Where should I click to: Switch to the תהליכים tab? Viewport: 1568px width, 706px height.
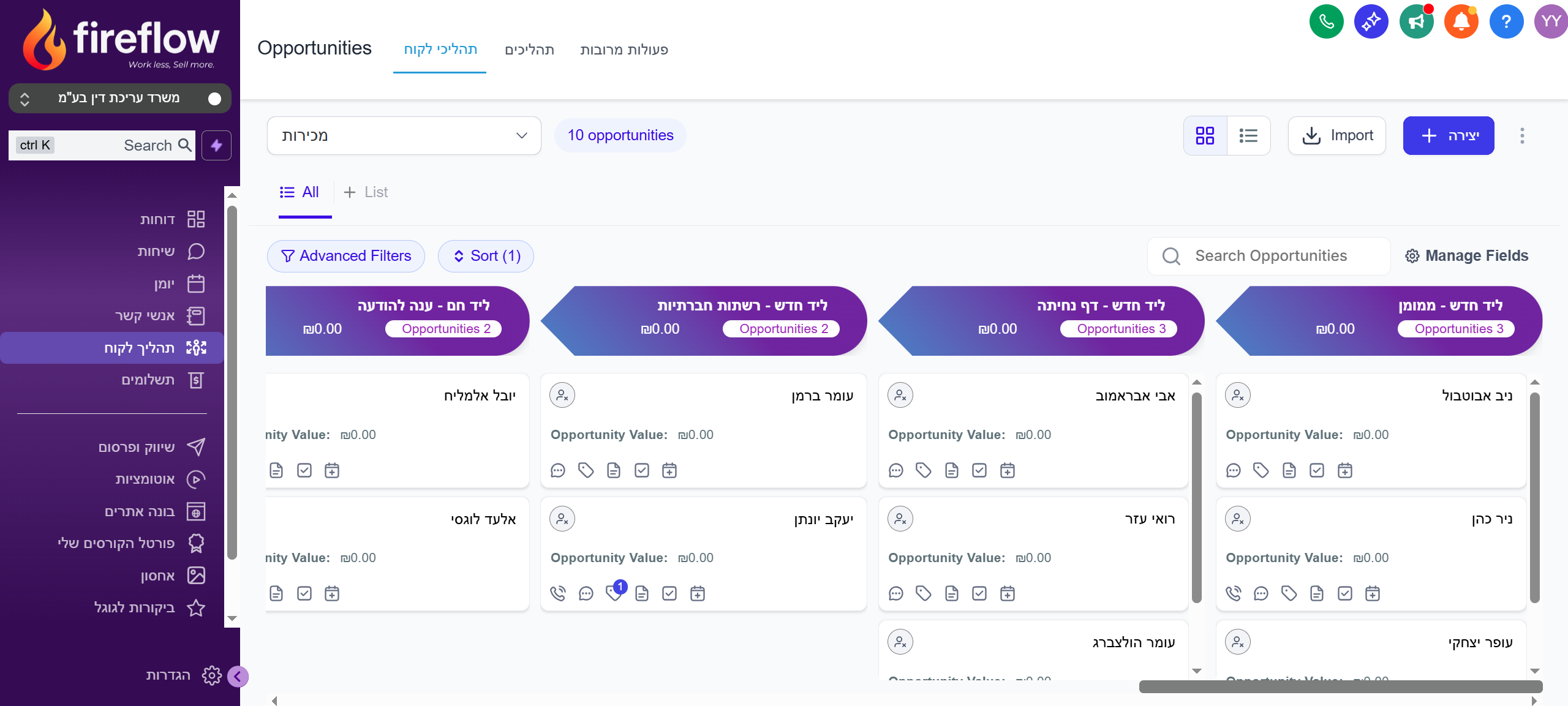pos(529,50)
